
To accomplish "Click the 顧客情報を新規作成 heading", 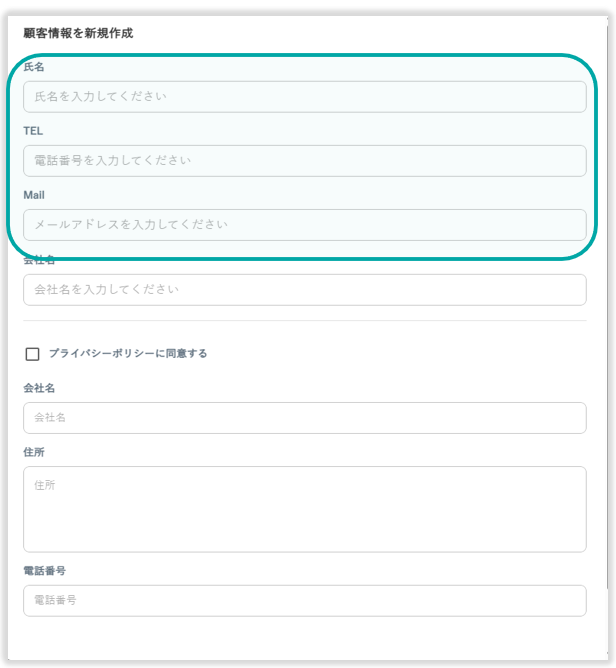I will (x=78, y=33).
